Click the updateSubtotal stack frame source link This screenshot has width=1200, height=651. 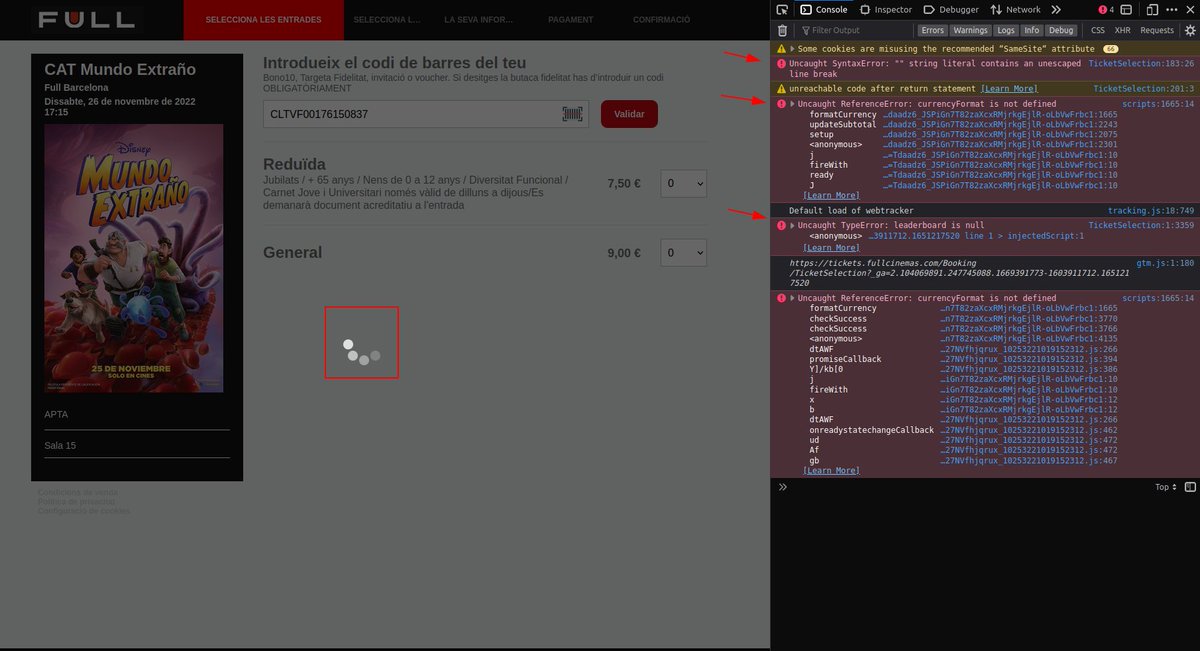click(x=999, y=124)
